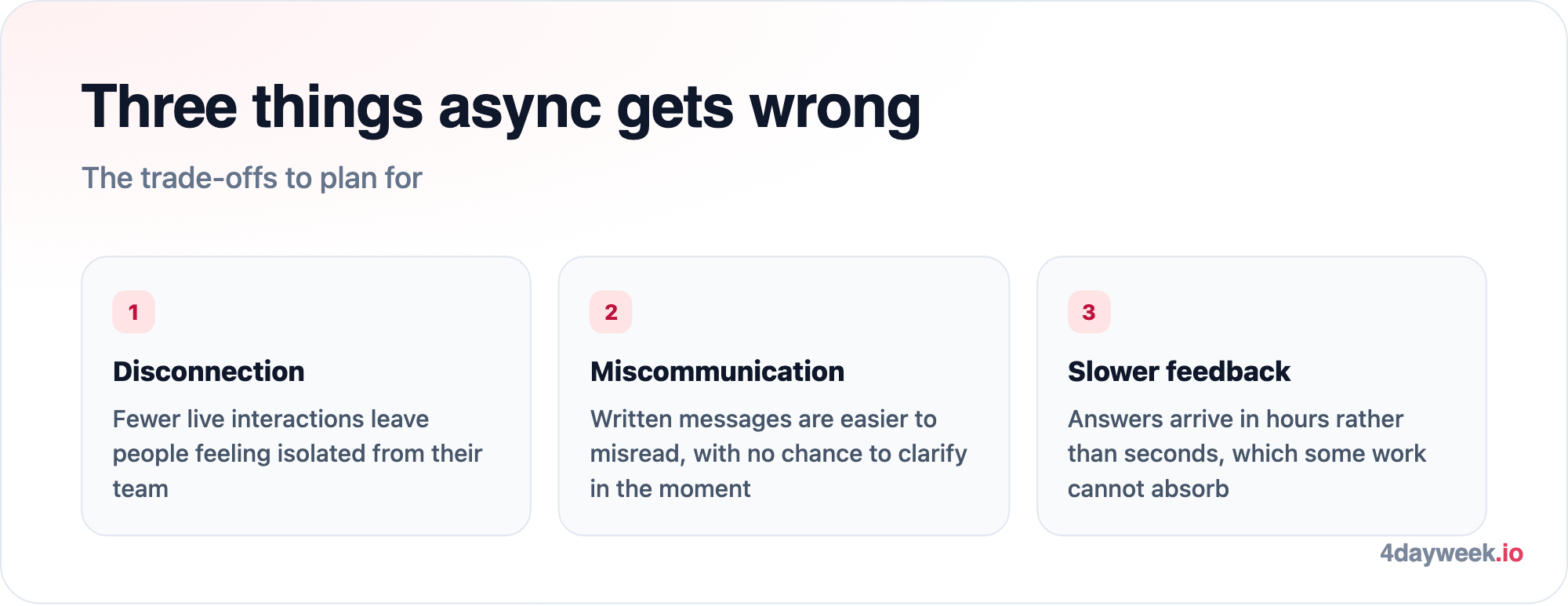Click the 'Three things async gets wrong' title
Screen dimensions: 1568x606
click(x=501, y=107)
